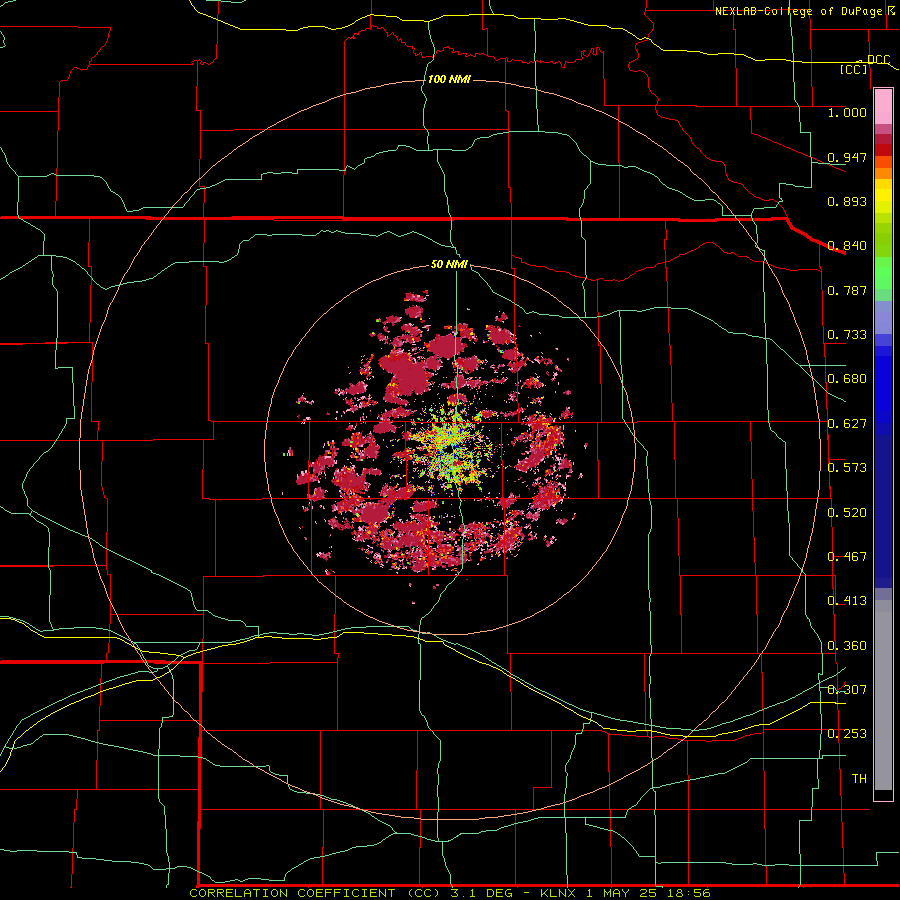Select the 0.840 scale value
Image resolution: width=900 pixels, height=900 pixels.
(x=847, y=246)
